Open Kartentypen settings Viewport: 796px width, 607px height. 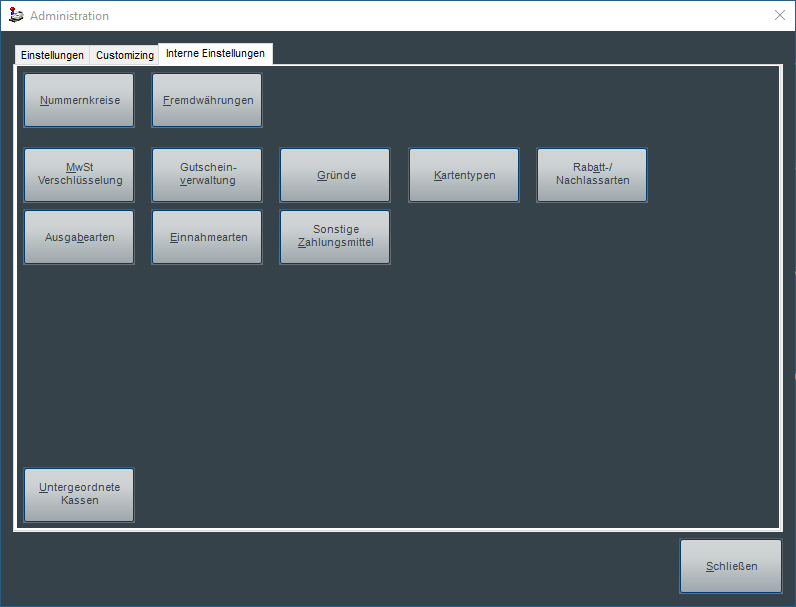(x=463, y=175)
